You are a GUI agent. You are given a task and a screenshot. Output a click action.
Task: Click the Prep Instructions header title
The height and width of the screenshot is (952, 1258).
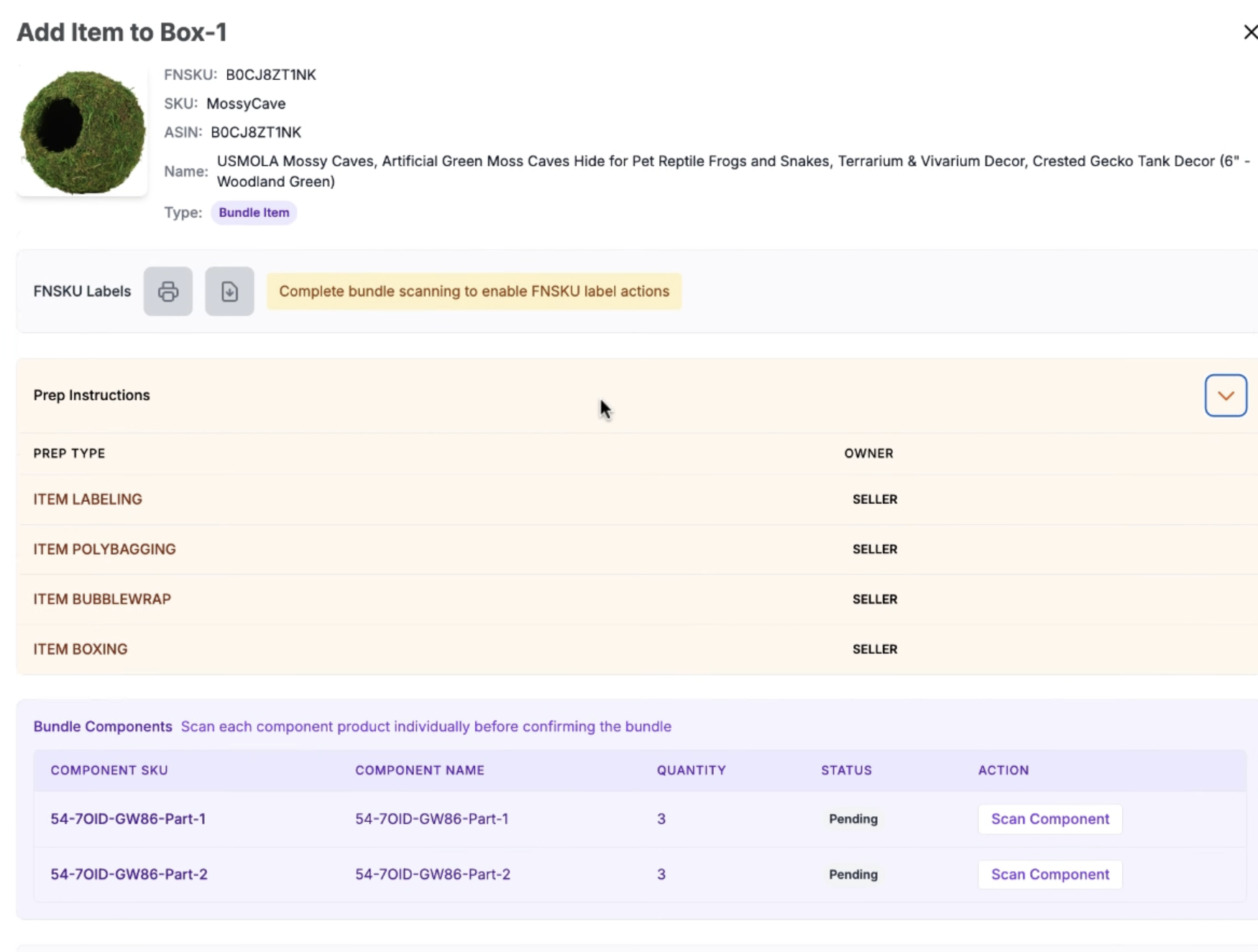tap(91, 395)
